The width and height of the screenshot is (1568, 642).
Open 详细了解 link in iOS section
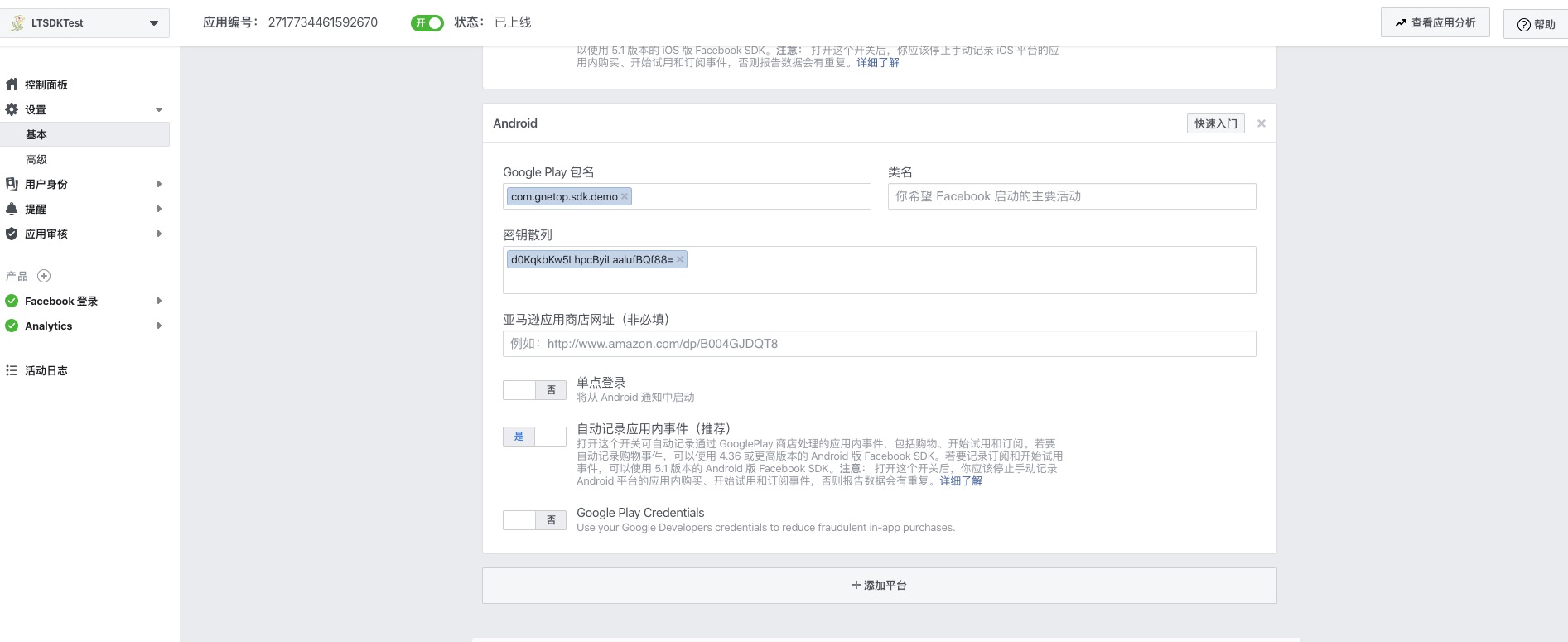878,63
